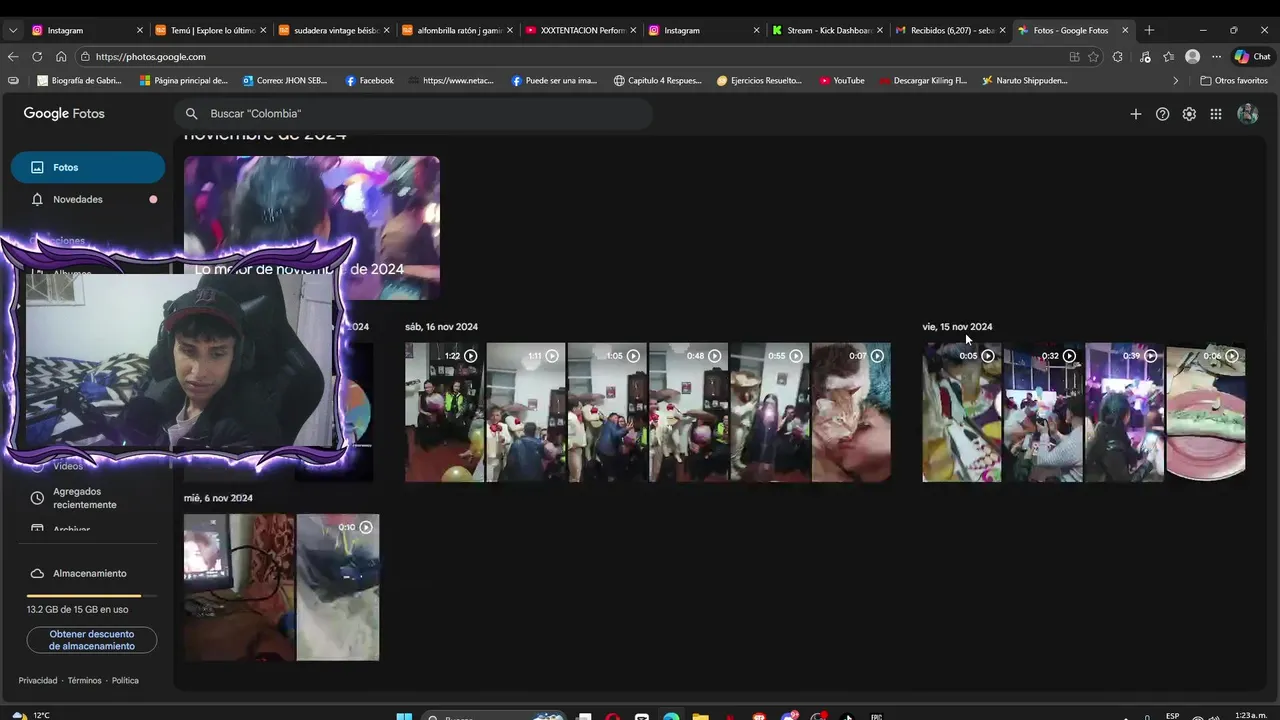Image resolution: width=1280 pixels, height=720 pixels.
Task: Open the Política footer link
Action: [x=125, y=680]
